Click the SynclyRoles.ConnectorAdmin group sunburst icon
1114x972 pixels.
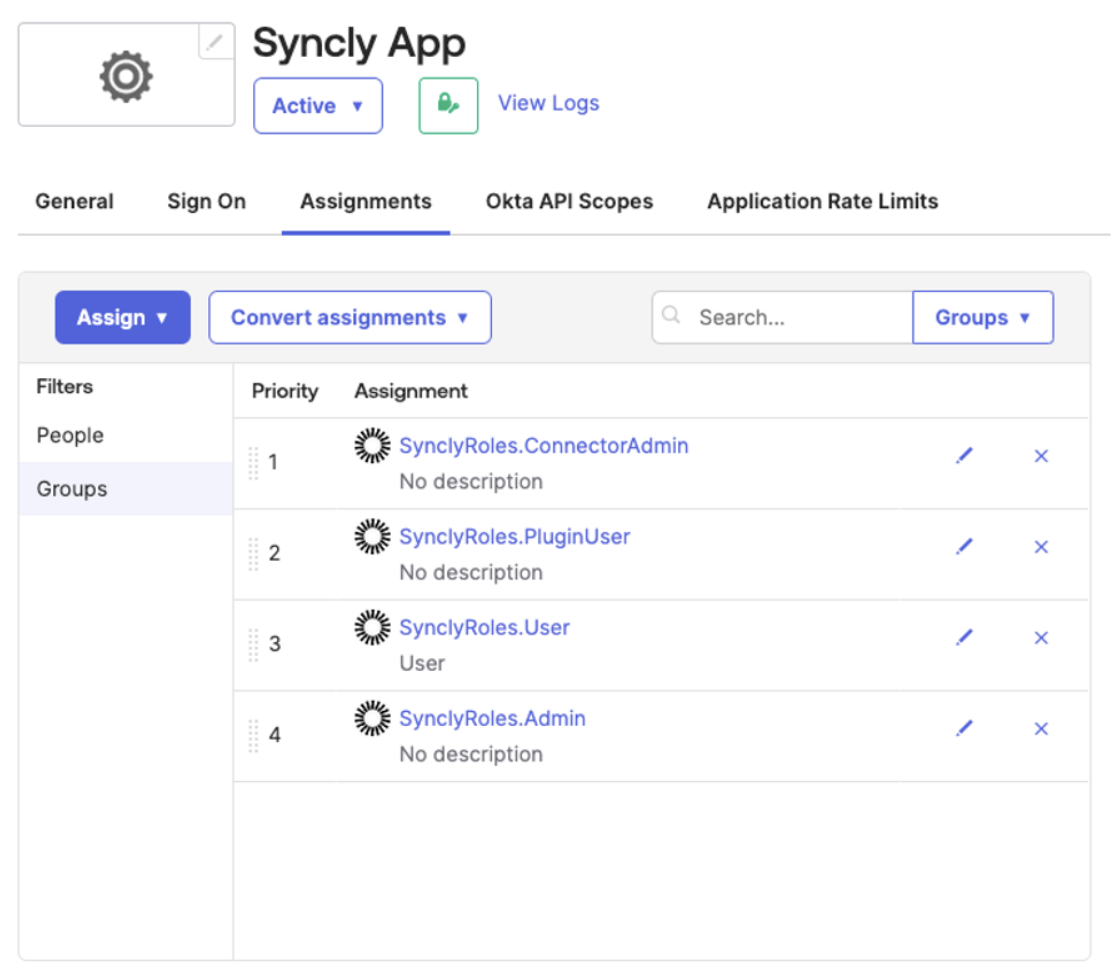(x=372, y=446)
